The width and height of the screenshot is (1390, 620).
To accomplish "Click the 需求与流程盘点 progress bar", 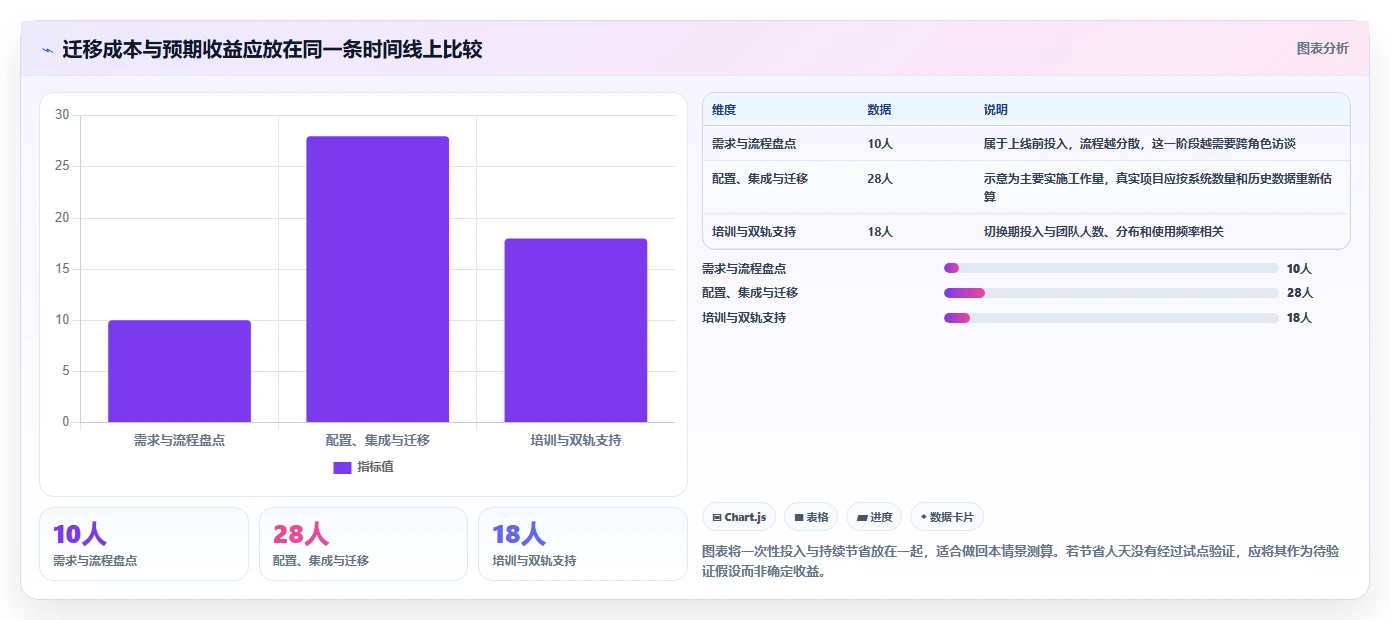I will pos(1111,268).
